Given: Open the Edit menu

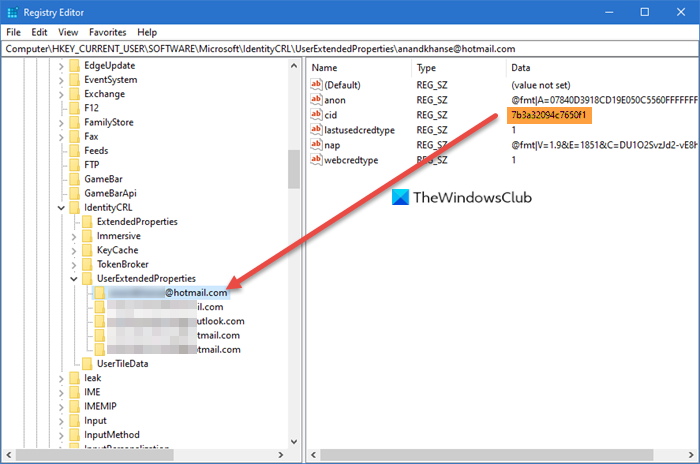Looking at the screenshot, I should pos(39,32).
